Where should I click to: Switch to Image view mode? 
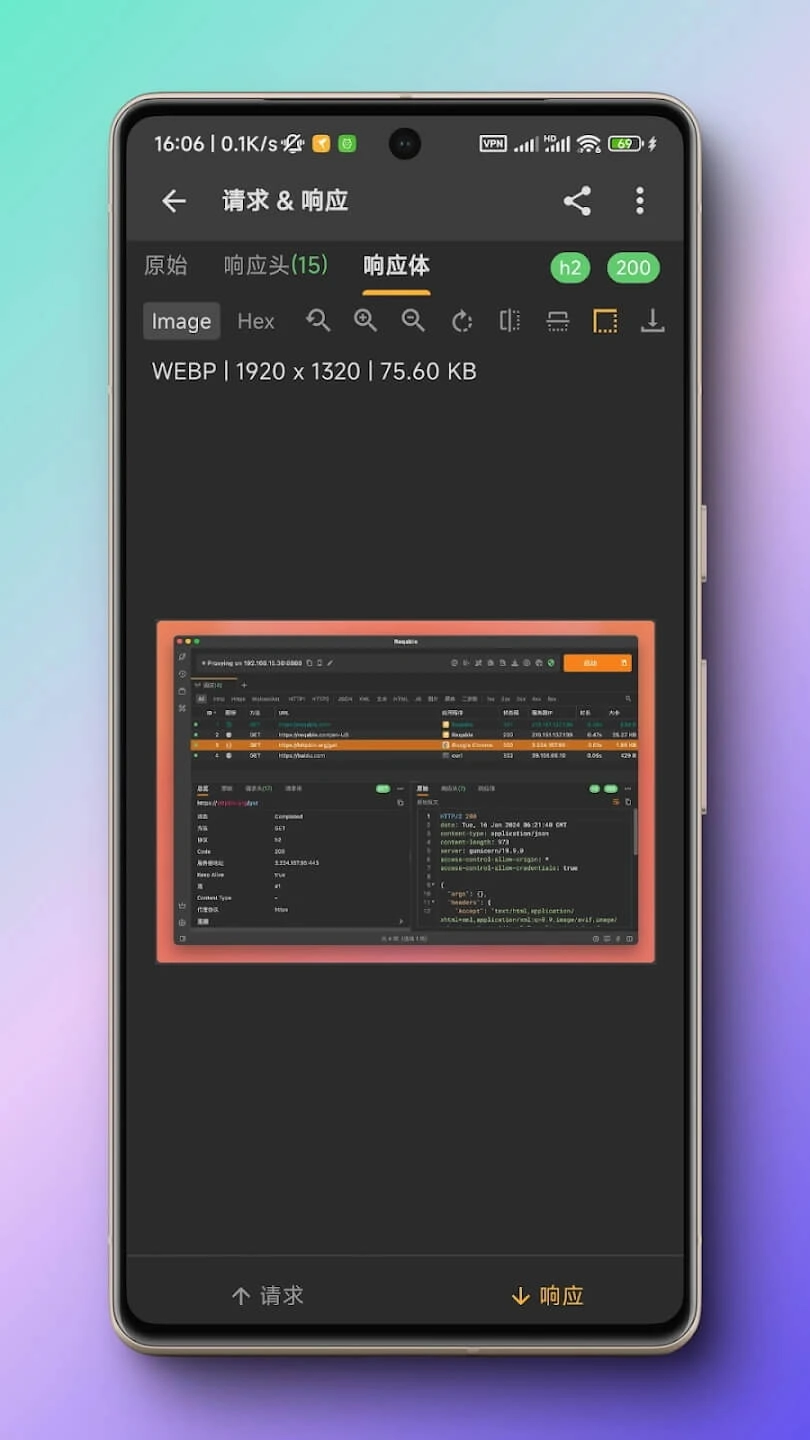coord(181,321)
